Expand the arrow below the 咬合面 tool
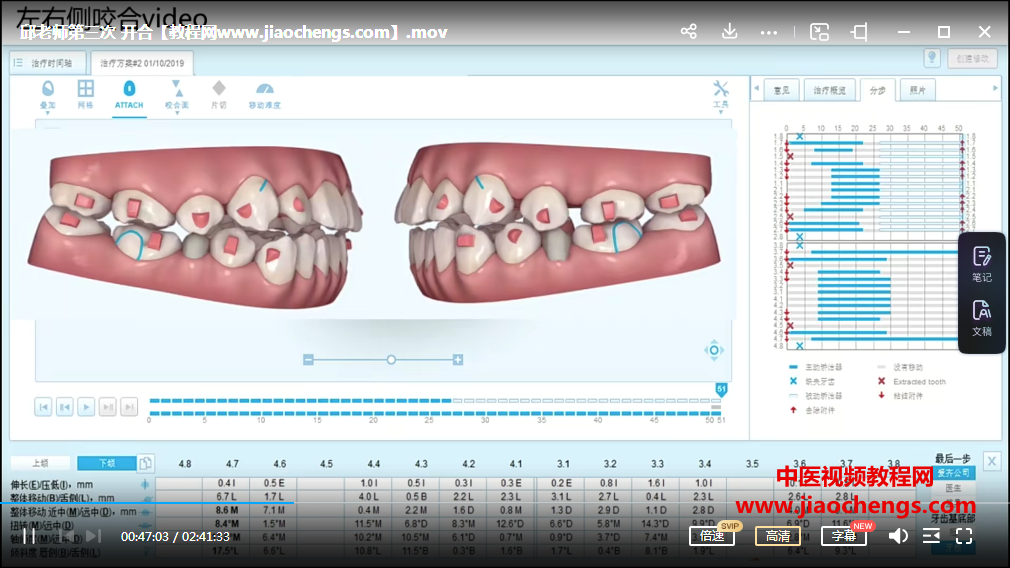This screenshot has width=1010, height=568. pyautogui.click(x=177, y=113)
